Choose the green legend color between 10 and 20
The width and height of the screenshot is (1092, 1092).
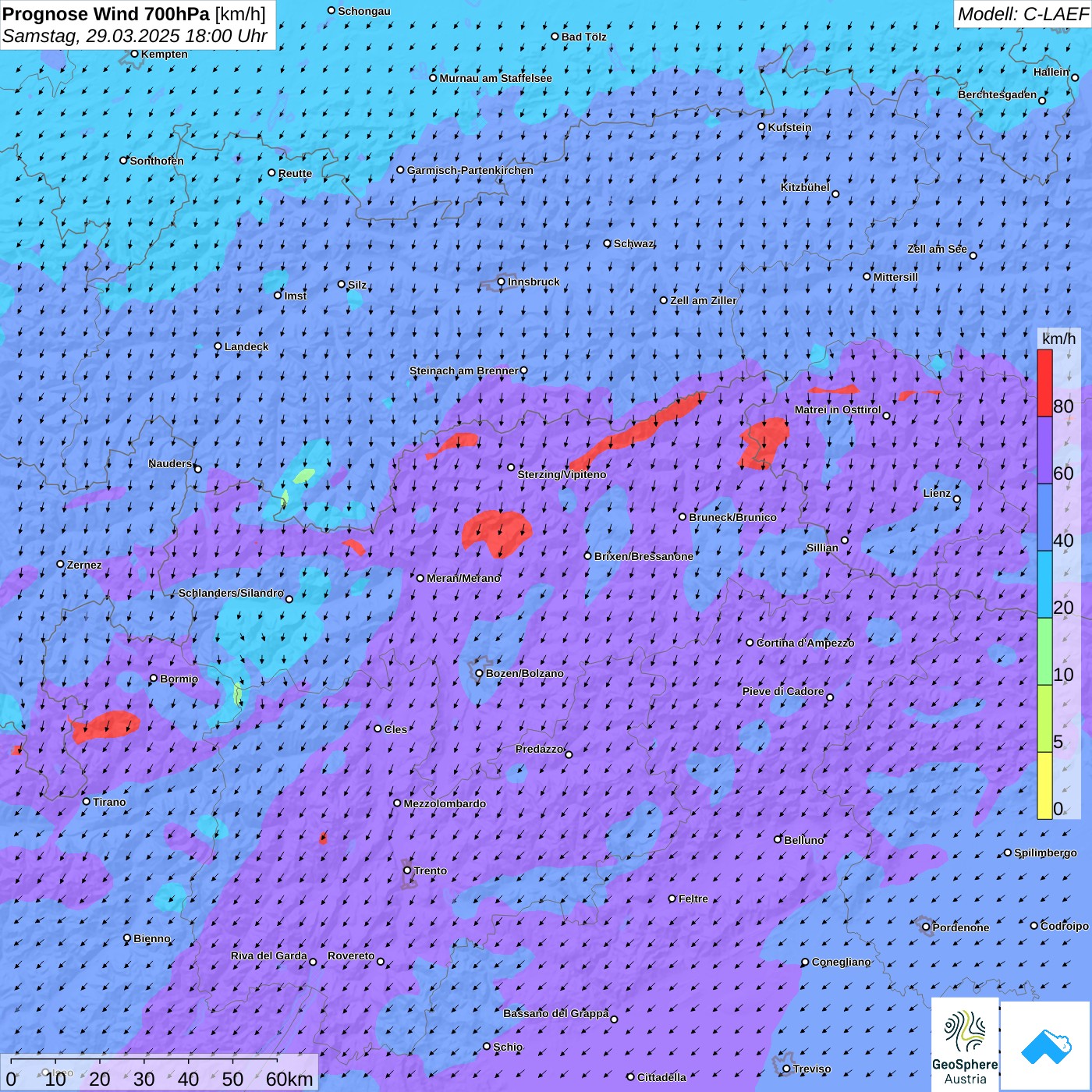click(x=1044, y=652)
